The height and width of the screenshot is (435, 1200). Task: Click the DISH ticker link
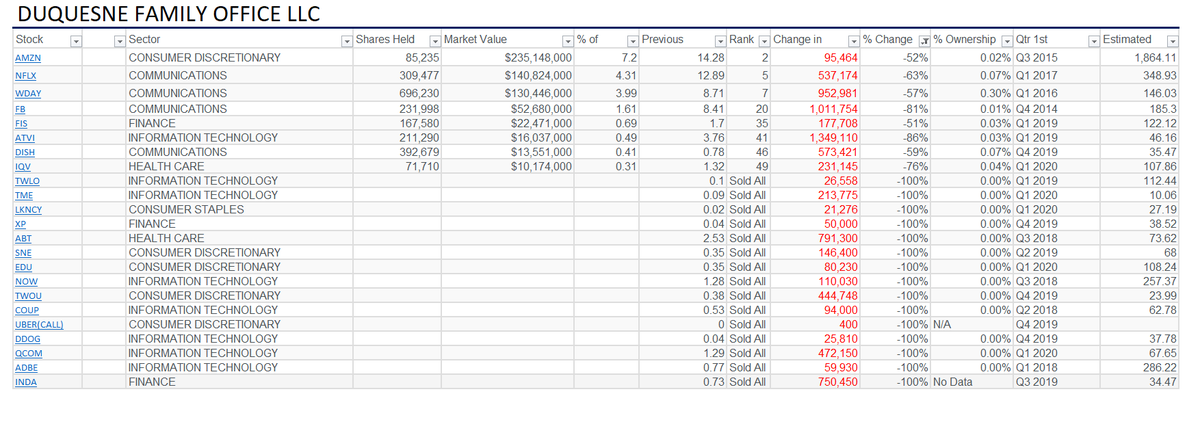coord(25,152)
